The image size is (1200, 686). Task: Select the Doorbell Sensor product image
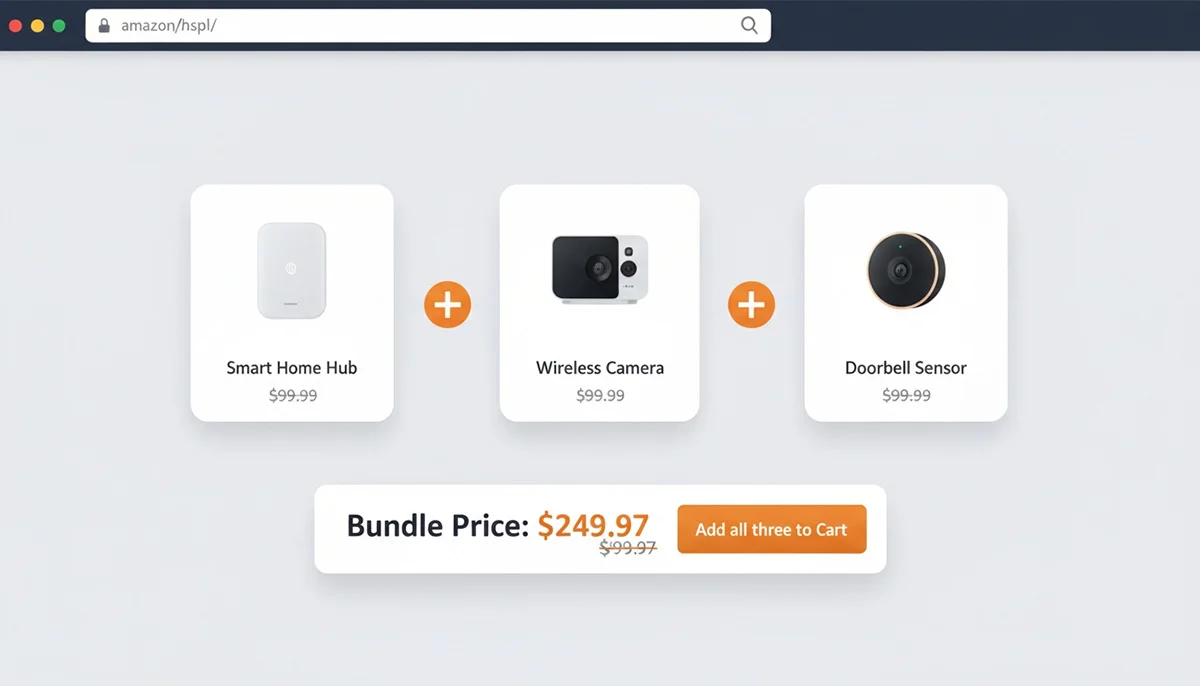point(906,270)
